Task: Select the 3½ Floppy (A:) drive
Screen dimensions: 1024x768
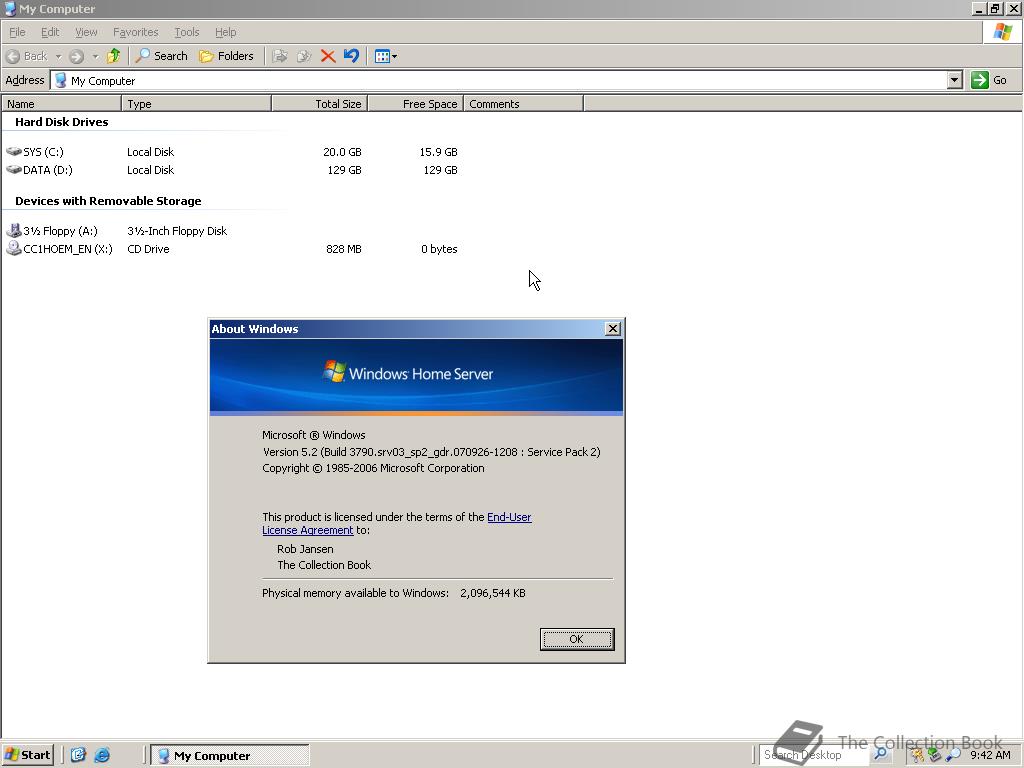Action: (x=52, y=231)
